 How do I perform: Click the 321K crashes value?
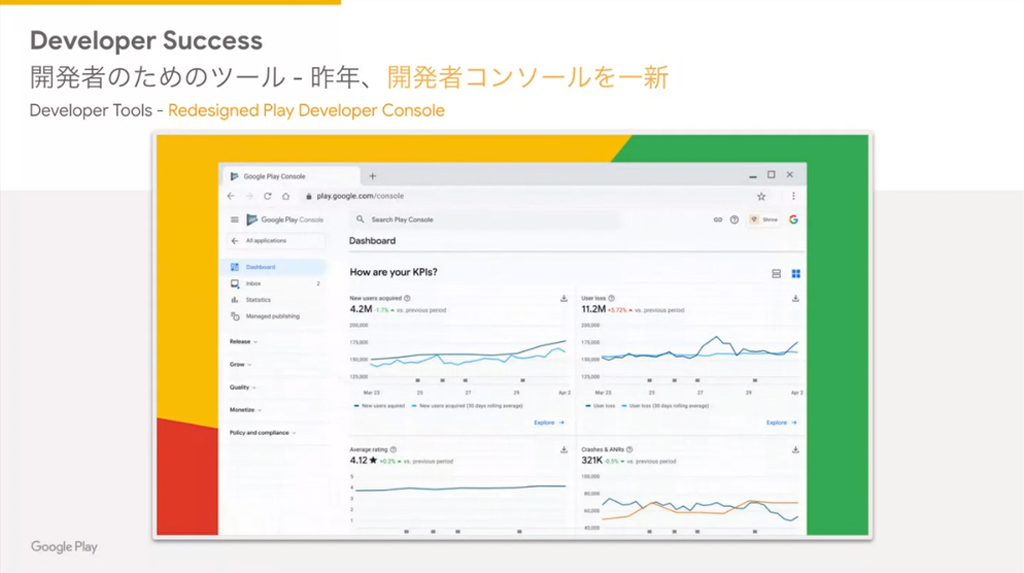pyautogui.click(x=592, y=461)
